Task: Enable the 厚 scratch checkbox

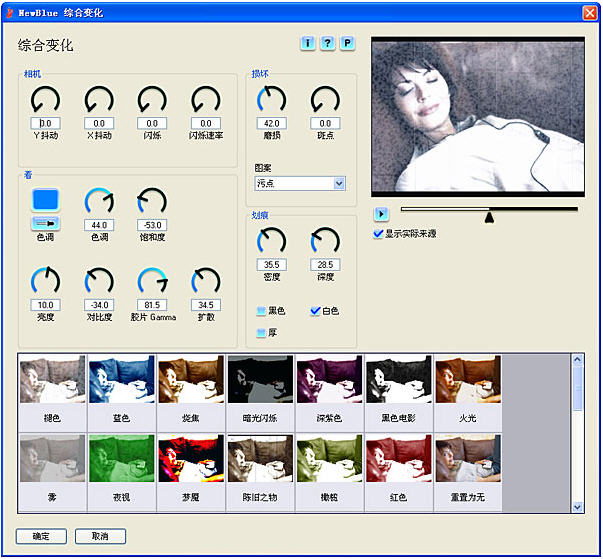Action: pos(261,333)
